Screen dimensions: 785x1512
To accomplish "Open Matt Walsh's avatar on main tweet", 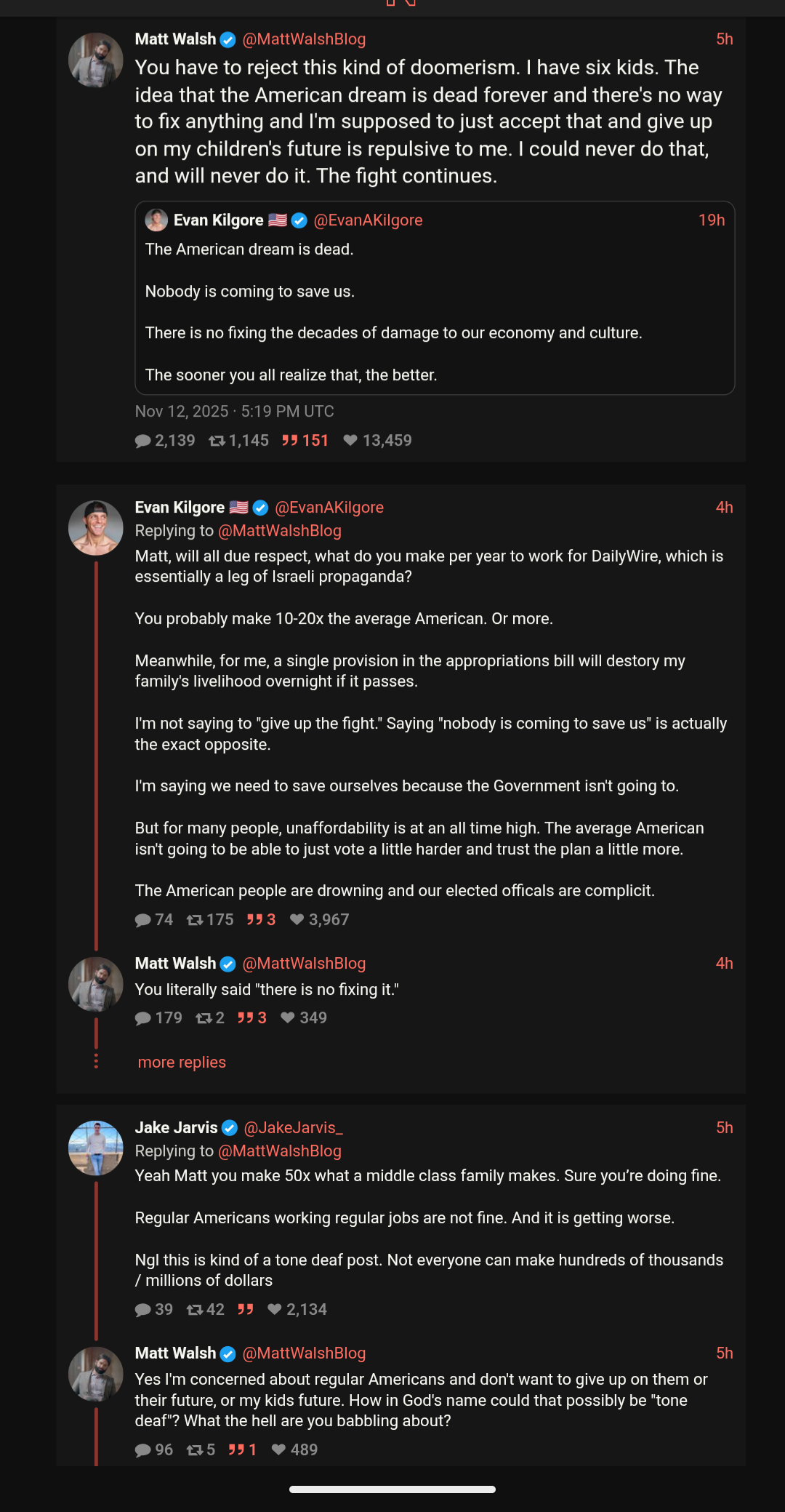I will [96, 60].
